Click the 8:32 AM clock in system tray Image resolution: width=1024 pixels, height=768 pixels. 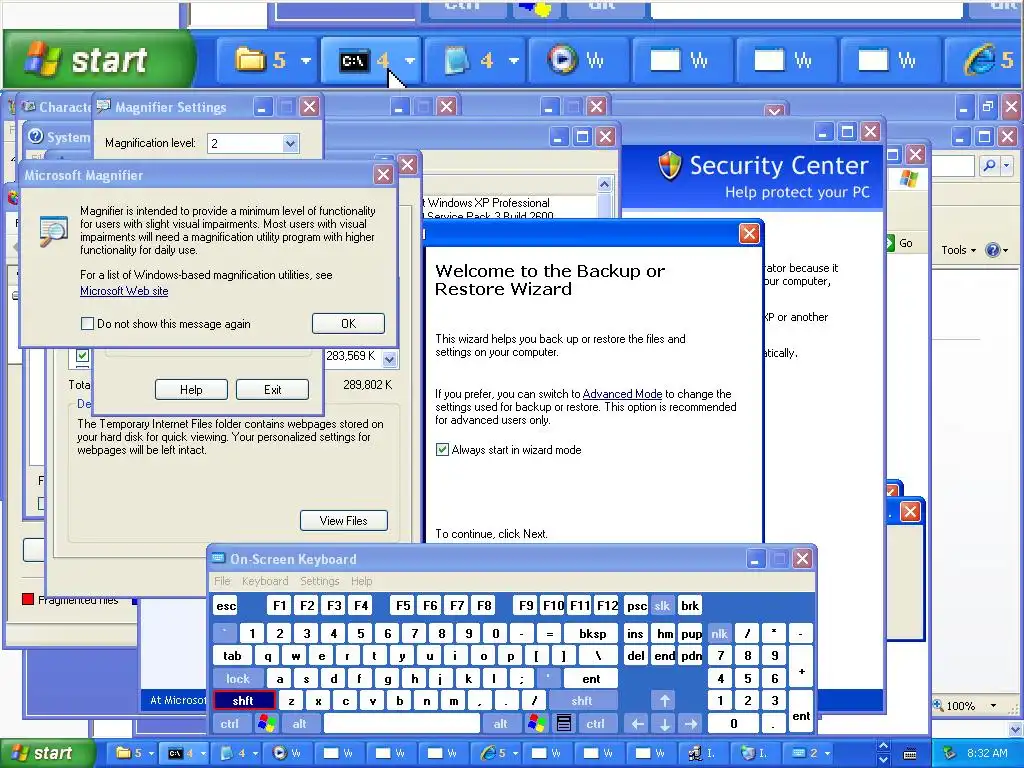tap(987, 753)
